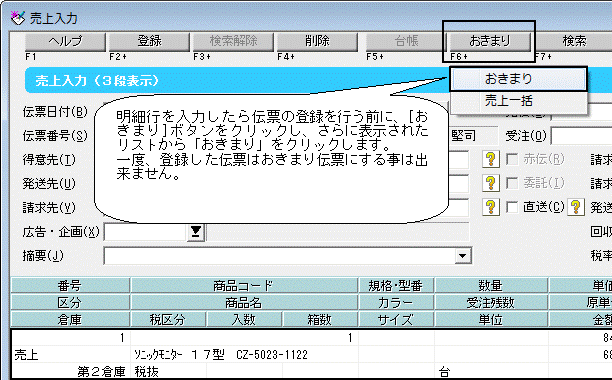The image size is (612, 380).
Task: Select おきまり from the dropdown list
Action: click(x=519, y=79)
